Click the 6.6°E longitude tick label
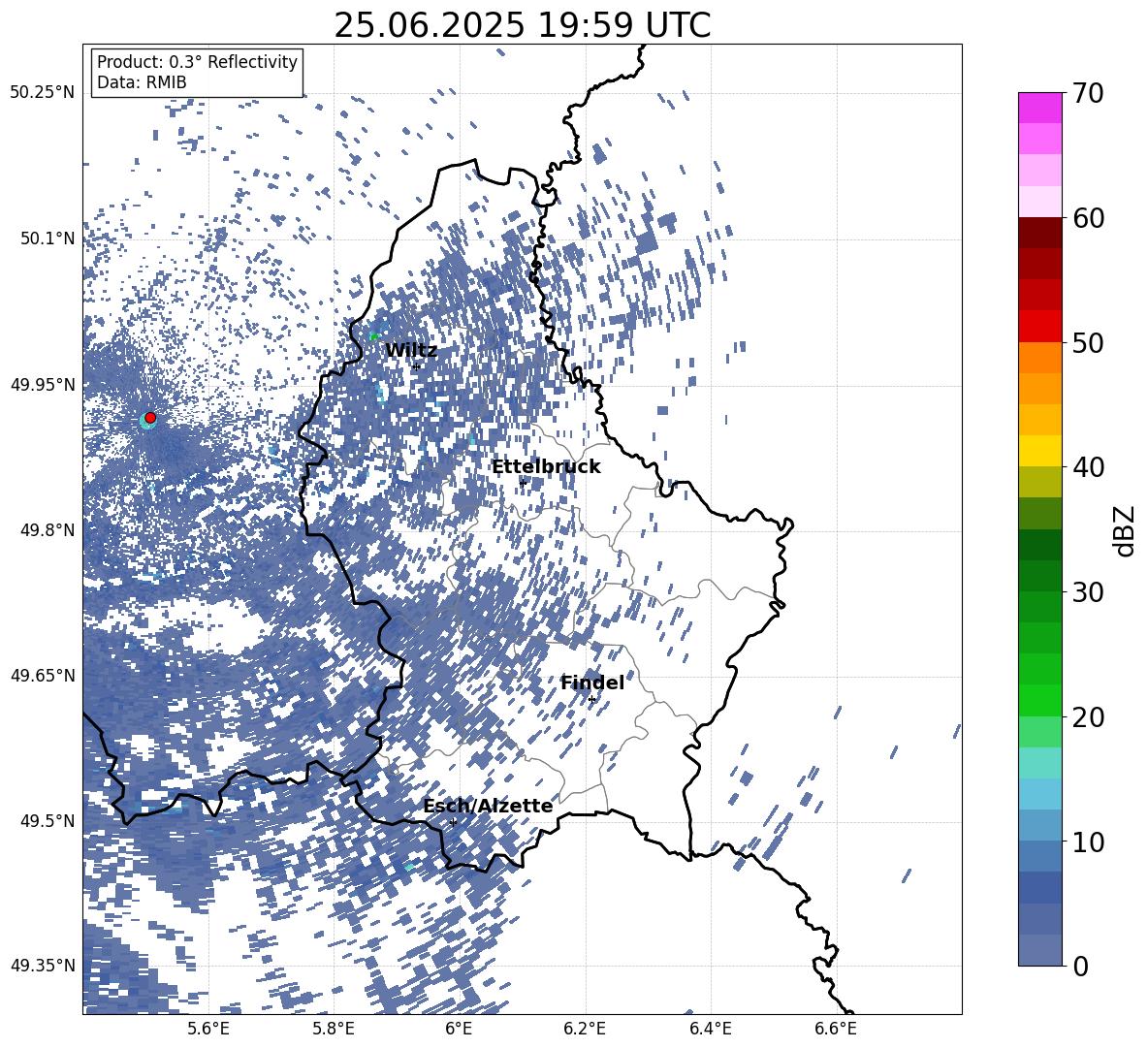 tap(836, 1029)
